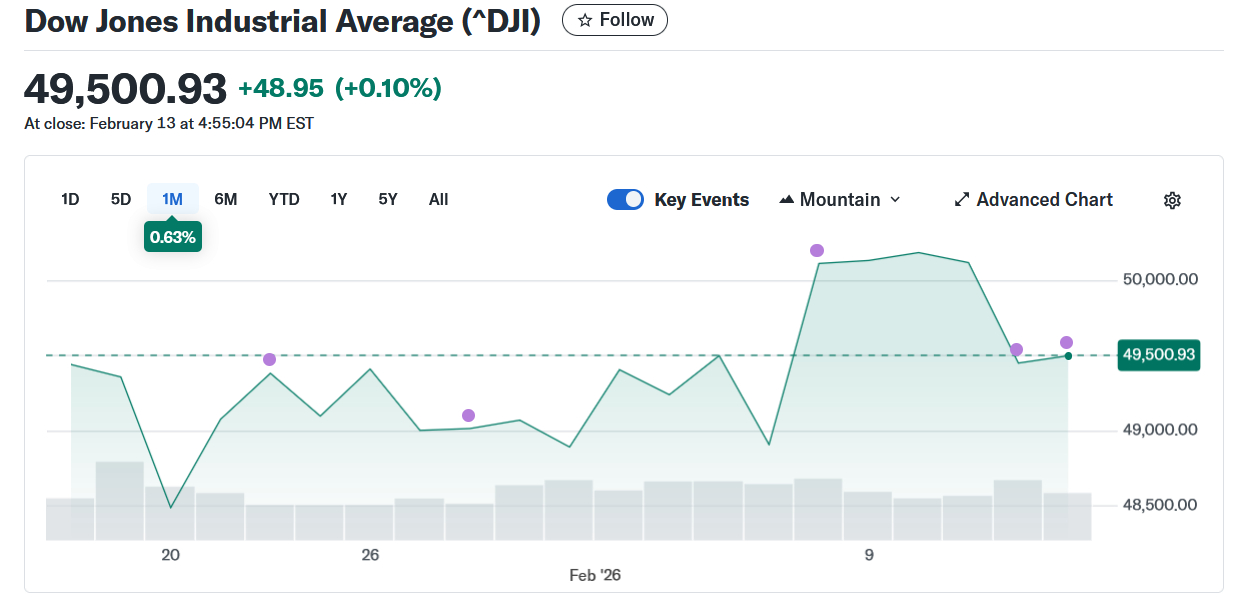Expand the Mountain chart type dropdown chevron

point(895,200)
